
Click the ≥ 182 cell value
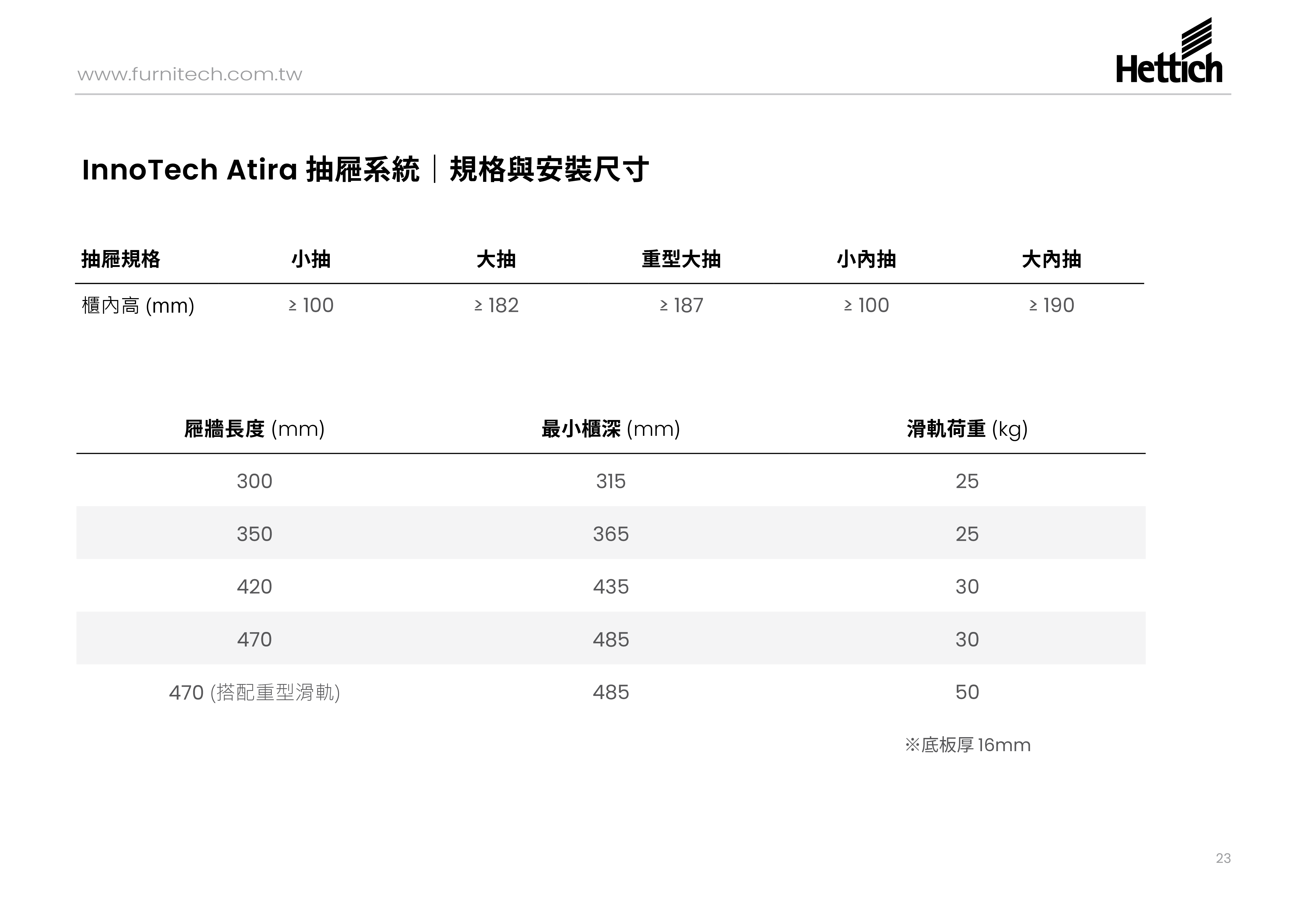pyautogui.click(x=496, y=306)
